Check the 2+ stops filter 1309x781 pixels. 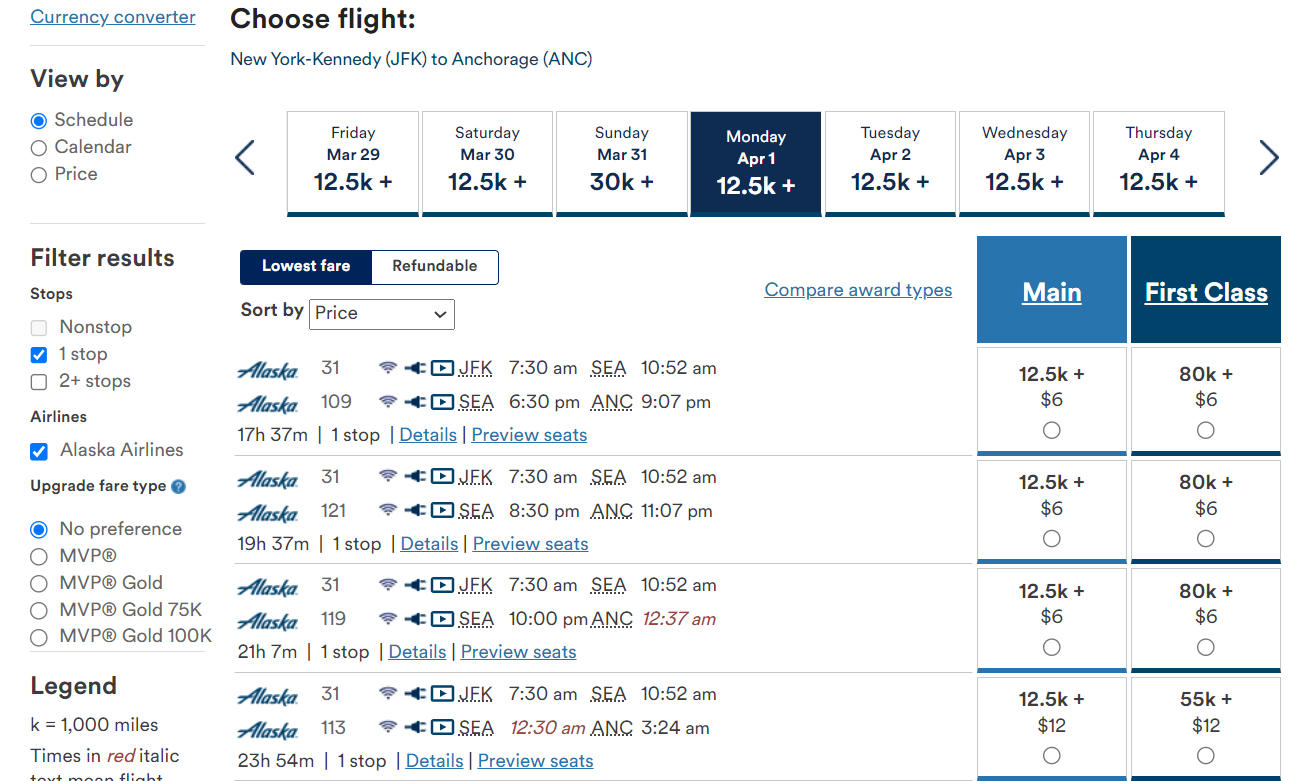[38, 381]
